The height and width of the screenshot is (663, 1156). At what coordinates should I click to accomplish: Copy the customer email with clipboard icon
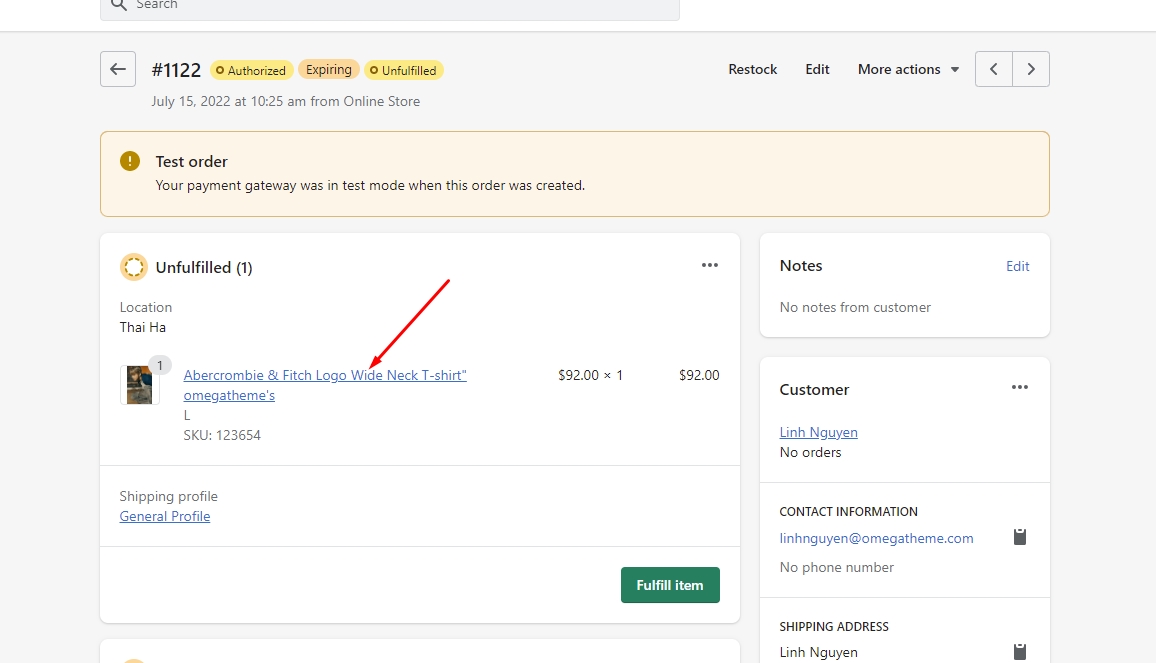(x=1019, y=537)
